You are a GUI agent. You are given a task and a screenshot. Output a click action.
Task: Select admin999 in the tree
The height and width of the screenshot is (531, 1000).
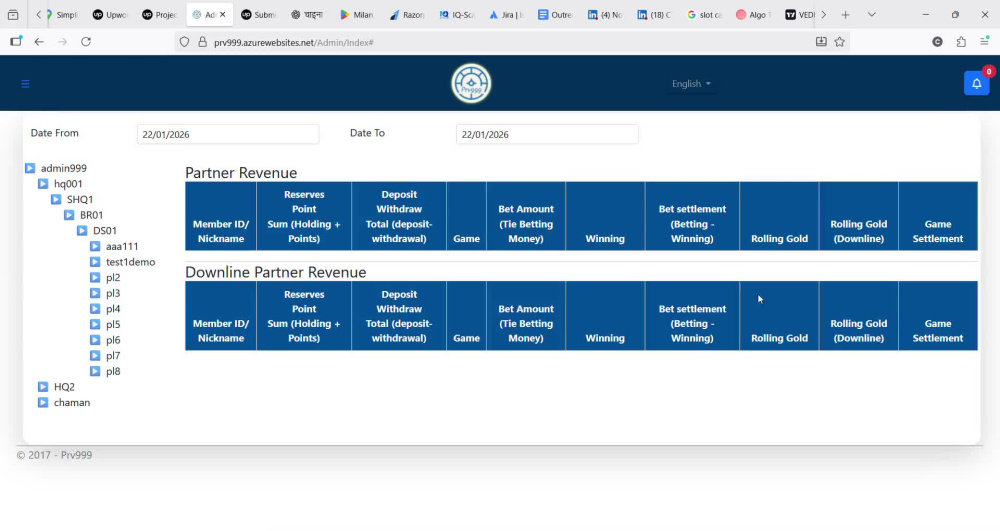coord(64,168)
